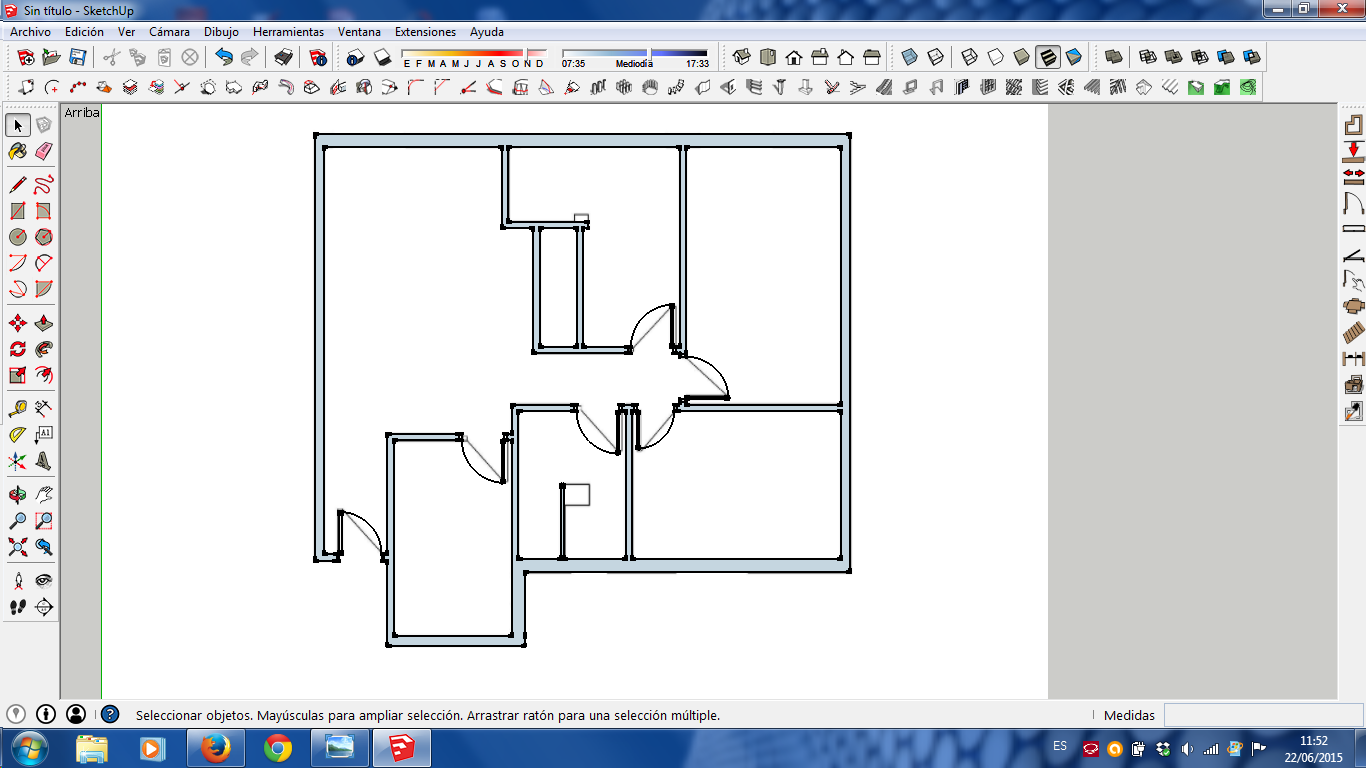1366x768 pixels.
Task: Select the Offset tool
Action: click(44, 375)
